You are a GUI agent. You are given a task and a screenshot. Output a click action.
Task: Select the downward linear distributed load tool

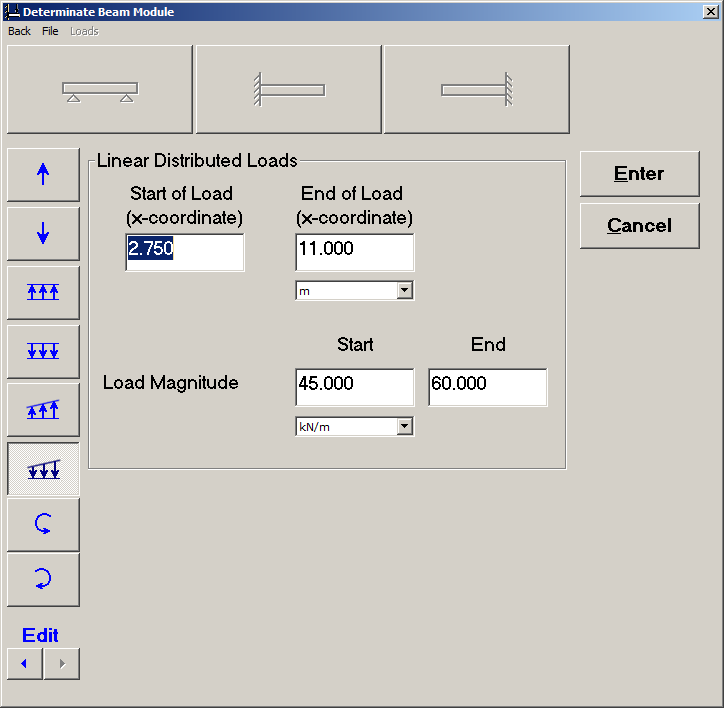pyautogui.click(x=43, y=469)
